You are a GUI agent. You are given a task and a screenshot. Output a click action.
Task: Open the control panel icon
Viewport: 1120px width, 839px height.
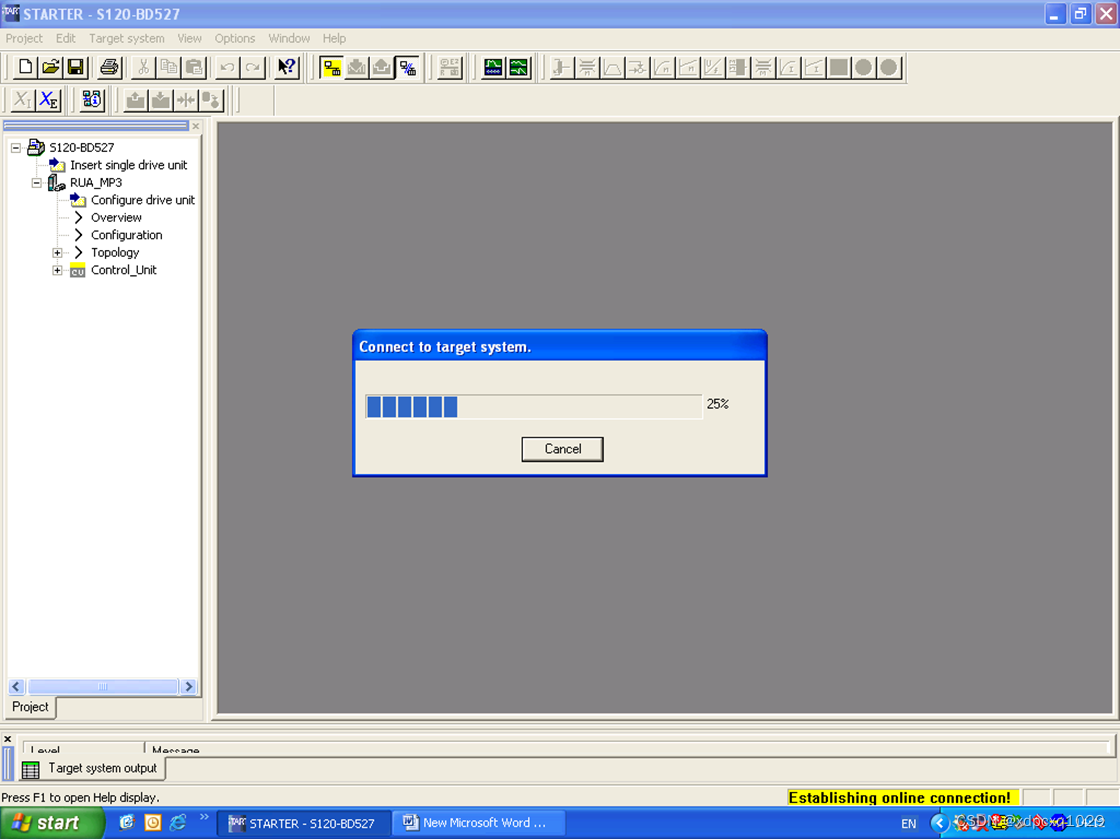click(x=449, y=67)
